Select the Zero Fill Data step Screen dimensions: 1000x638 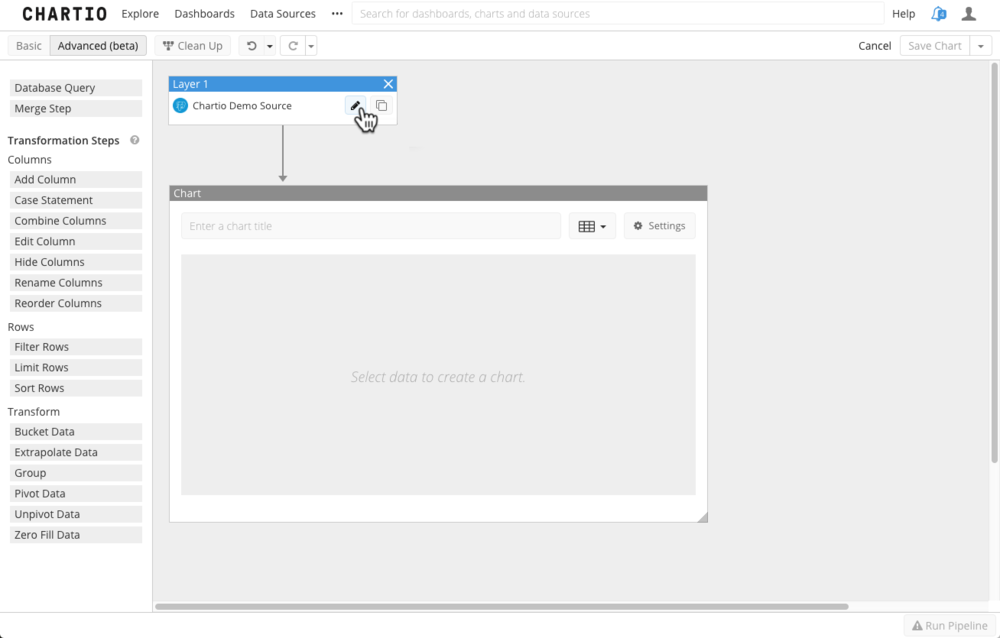76,535
